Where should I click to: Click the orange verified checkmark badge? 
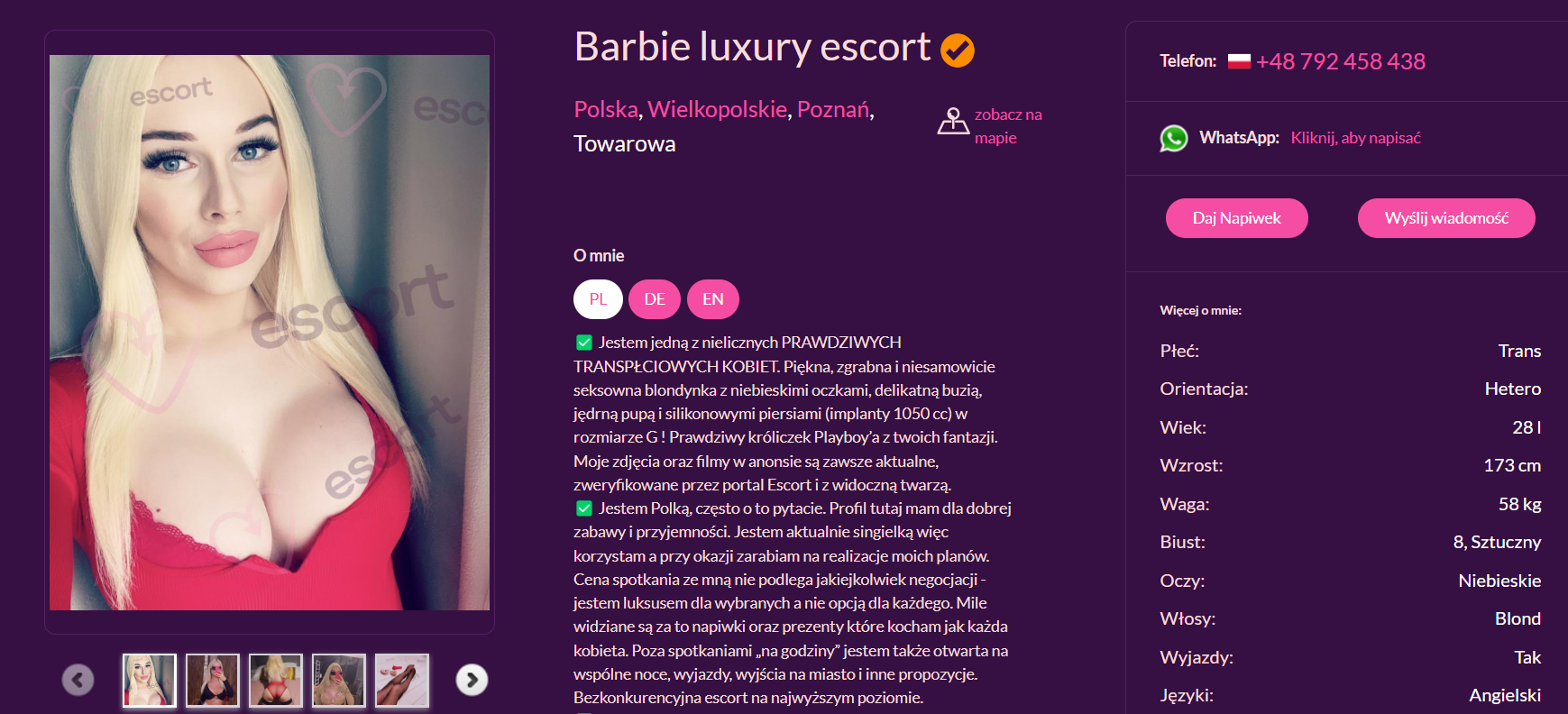(x=958, y=50)
